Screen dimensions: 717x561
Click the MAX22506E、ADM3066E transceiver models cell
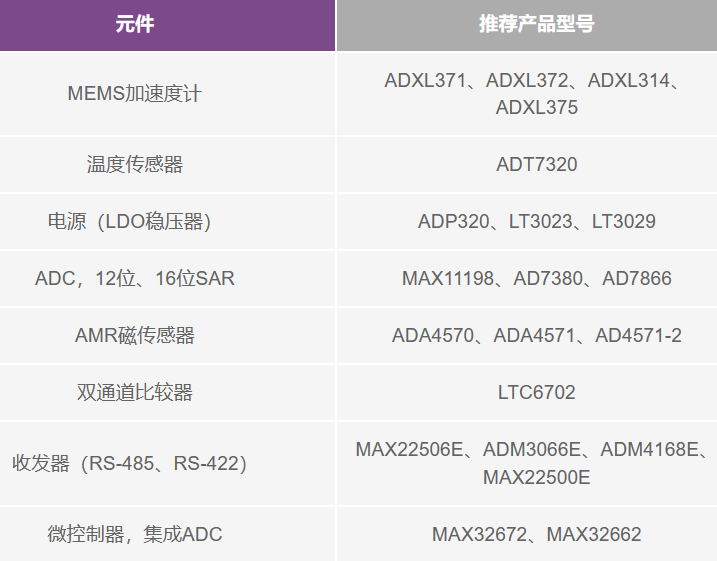pyautogui.click(x=527, y=463)
